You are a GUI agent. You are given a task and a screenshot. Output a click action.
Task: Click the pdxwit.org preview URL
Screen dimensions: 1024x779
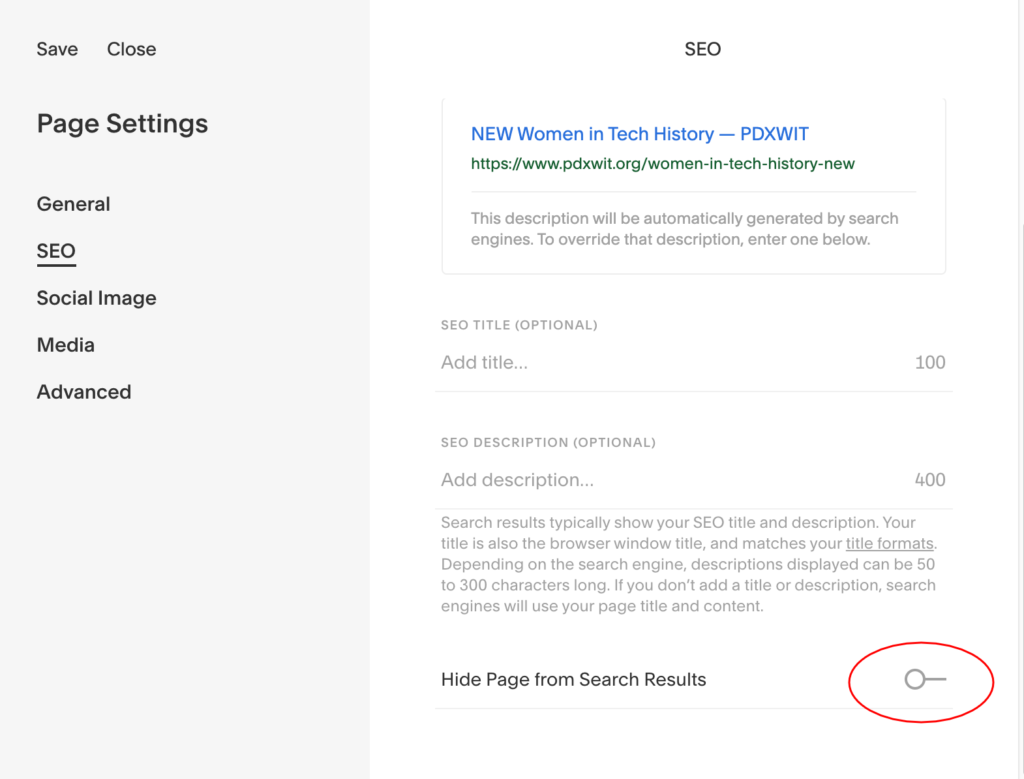(x=662, y=163)
